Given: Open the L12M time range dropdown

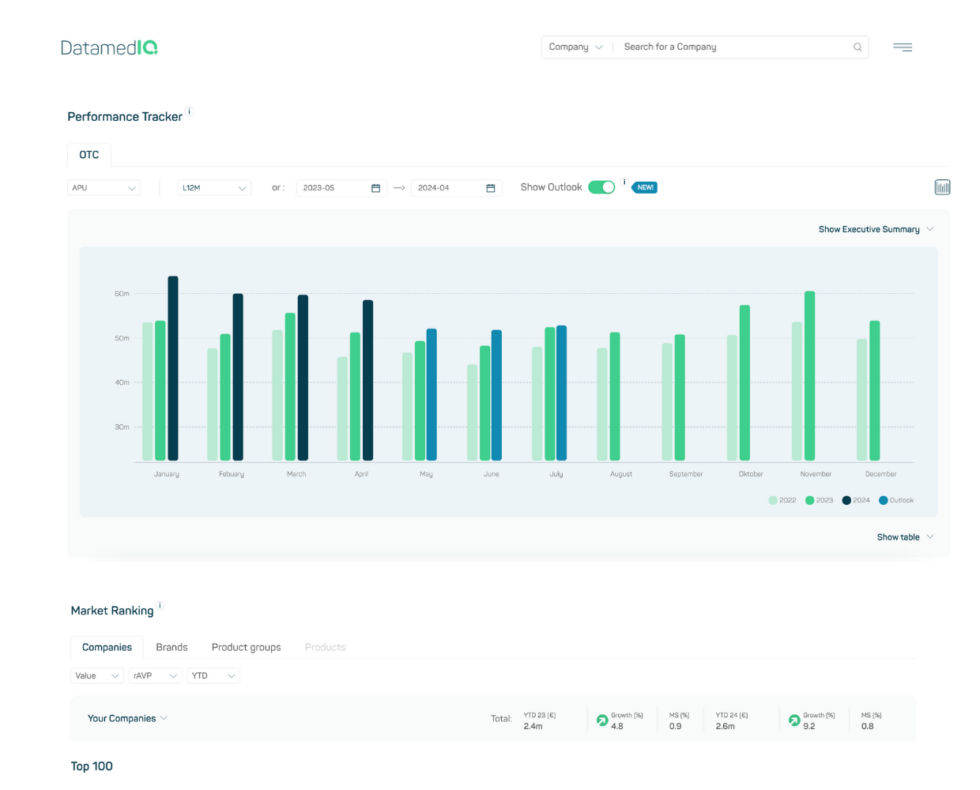Looking at the screenshot, I should [x=211, y=187].
